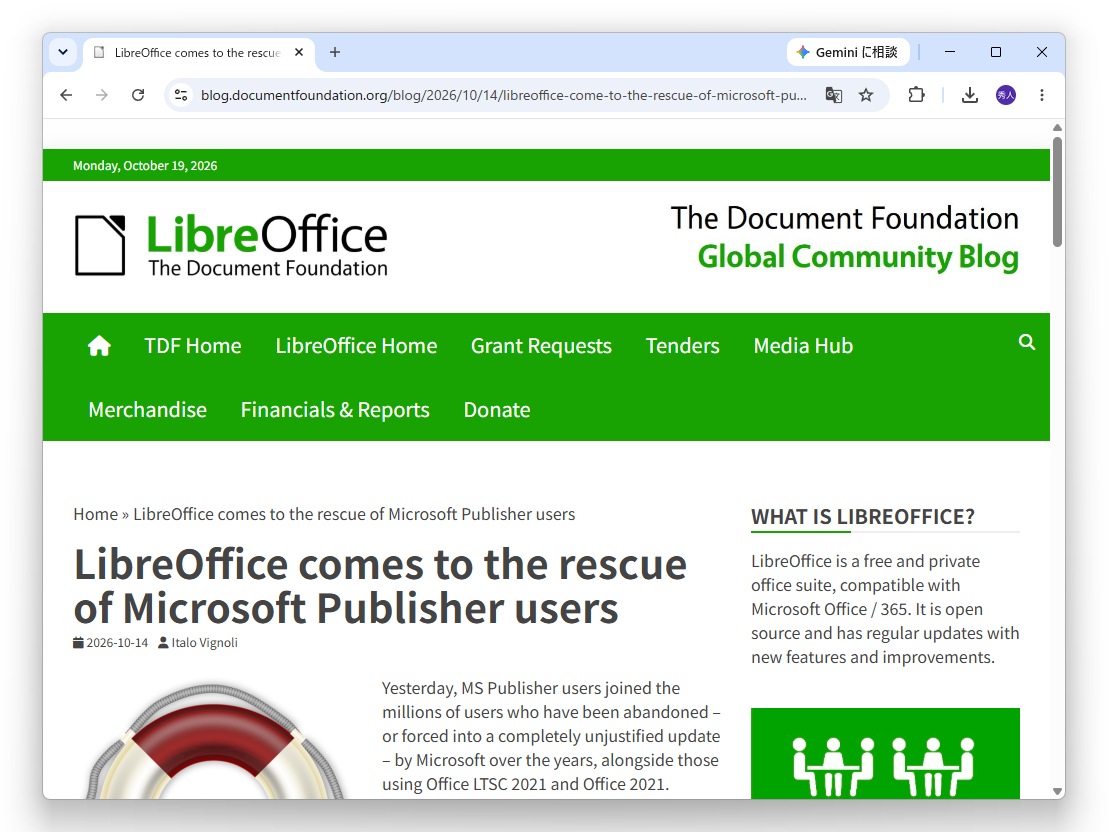
Task: Open the tab search dropdown arrow
Action: [x=63, y=52]
